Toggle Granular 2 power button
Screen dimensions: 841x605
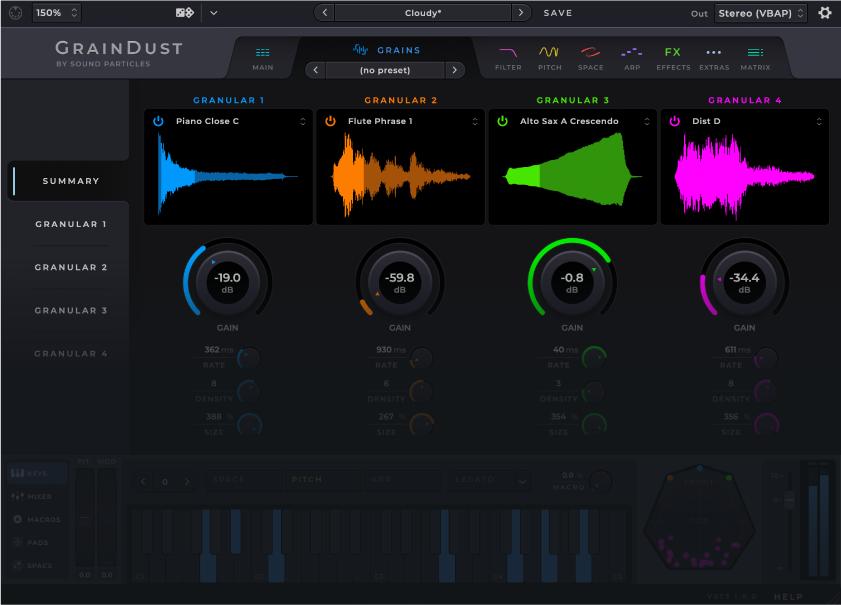tap(330, 121)
